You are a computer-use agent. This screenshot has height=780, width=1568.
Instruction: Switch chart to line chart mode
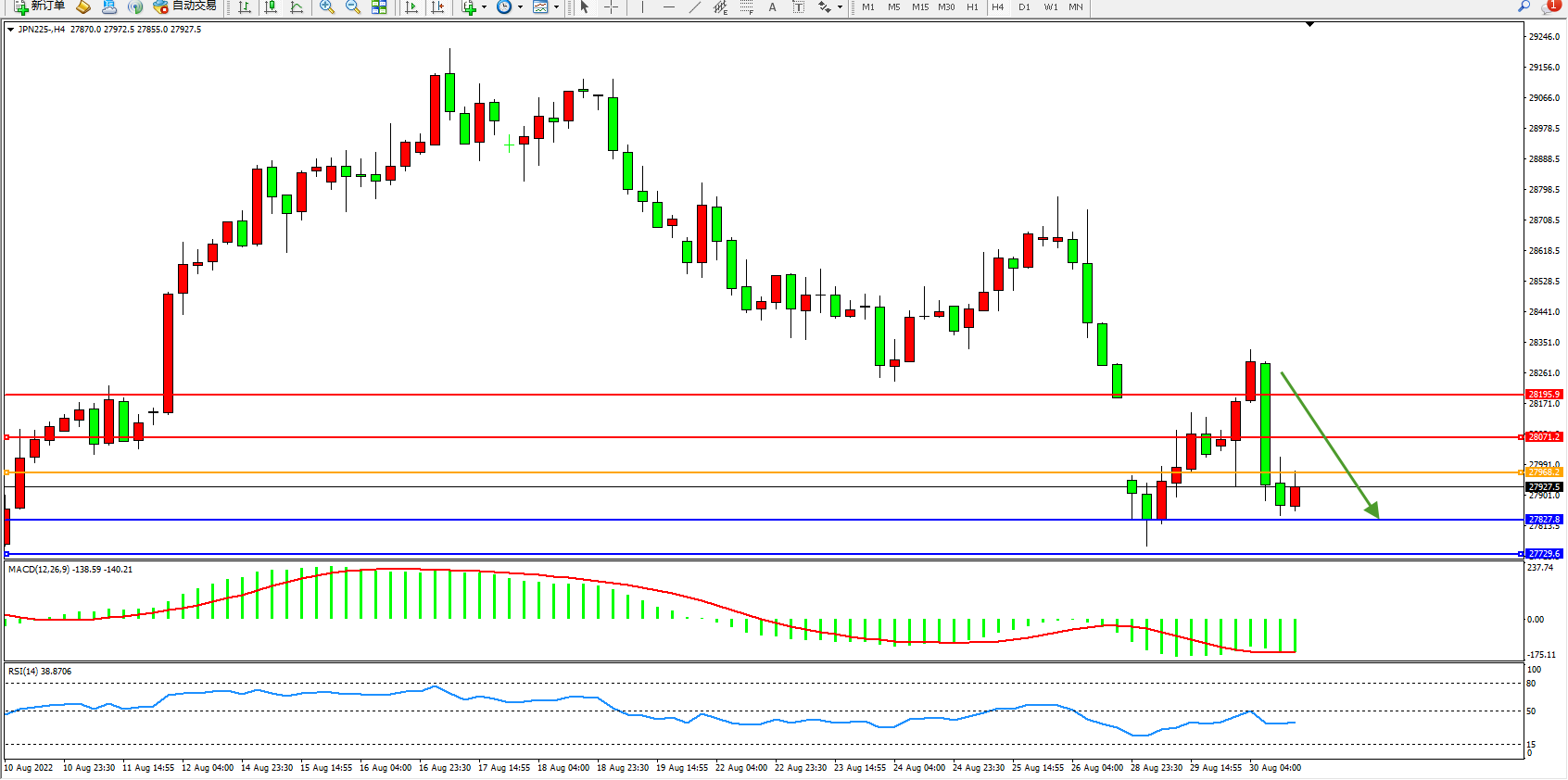(x=297, y=7)
